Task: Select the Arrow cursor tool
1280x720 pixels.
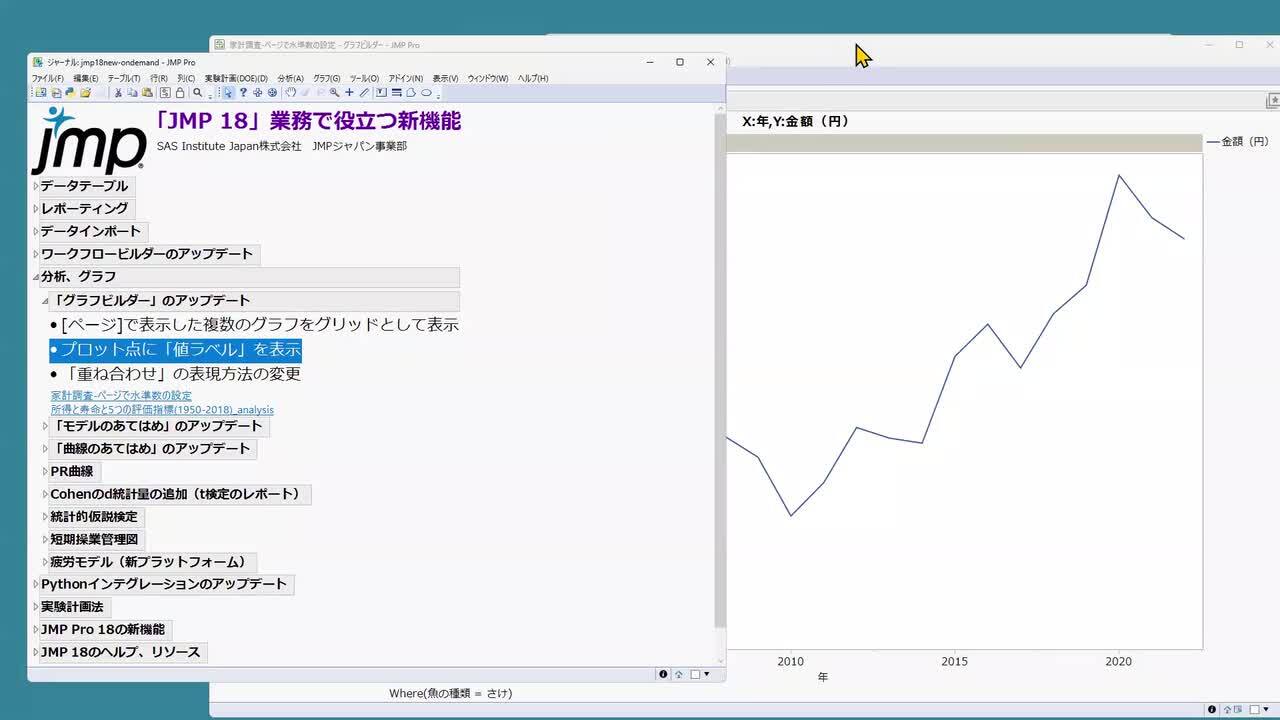Action: pyautogui.click(x=227, y=92)
